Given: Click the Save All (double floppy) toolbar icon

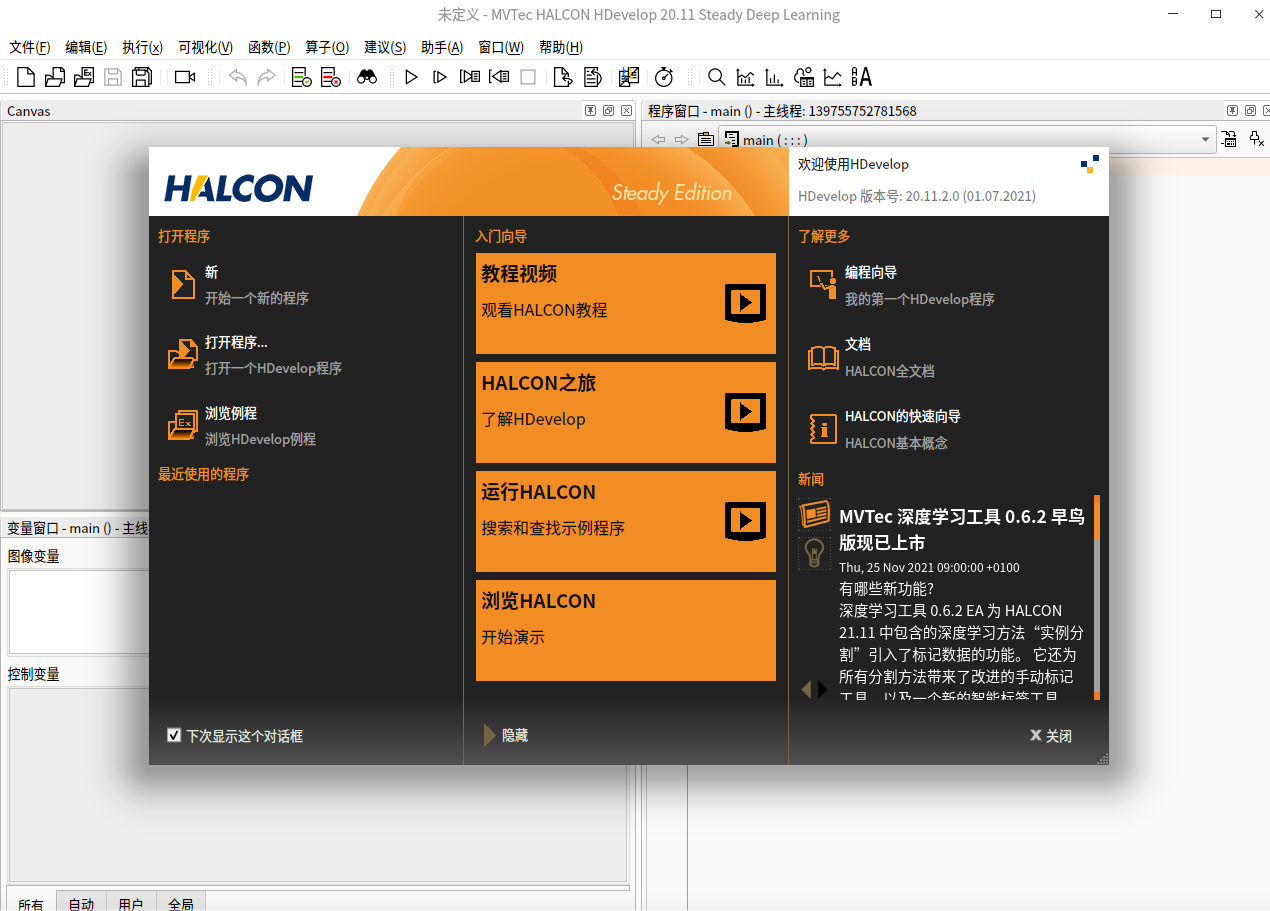Looking at the screenshot, I should point(142,77).
